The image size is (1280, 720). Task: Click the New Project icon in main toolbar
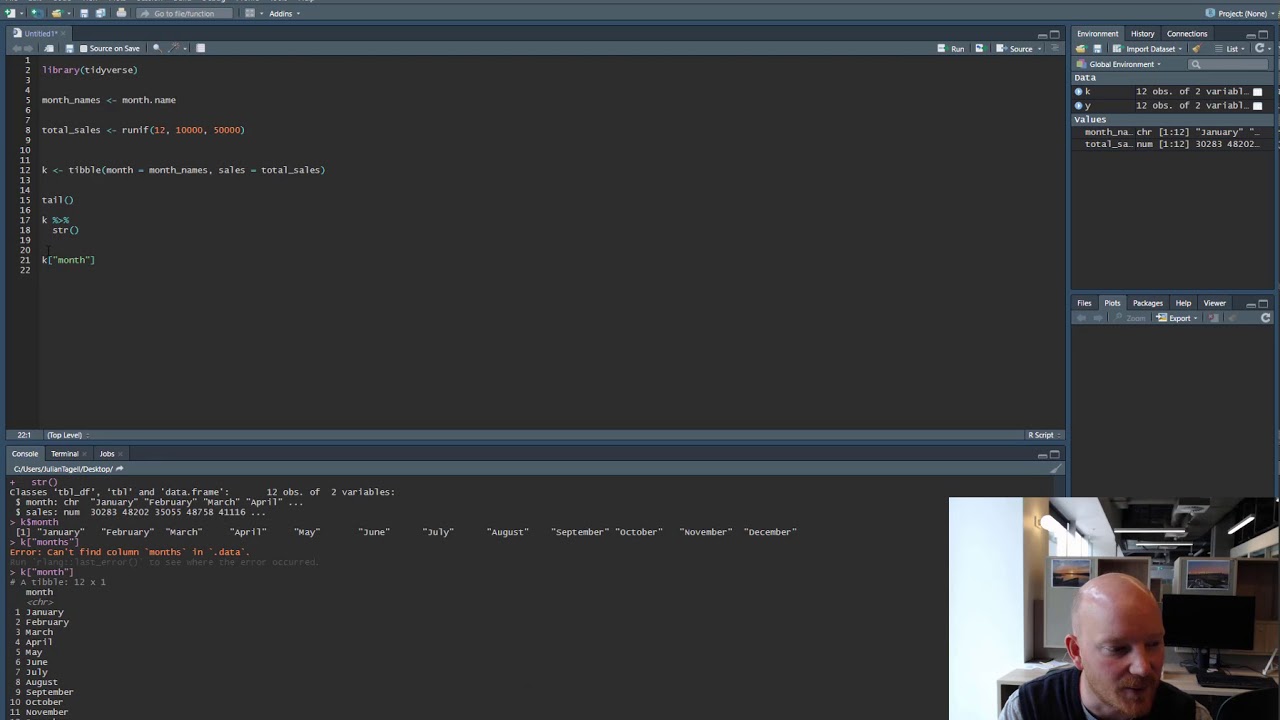pos(35,13)
